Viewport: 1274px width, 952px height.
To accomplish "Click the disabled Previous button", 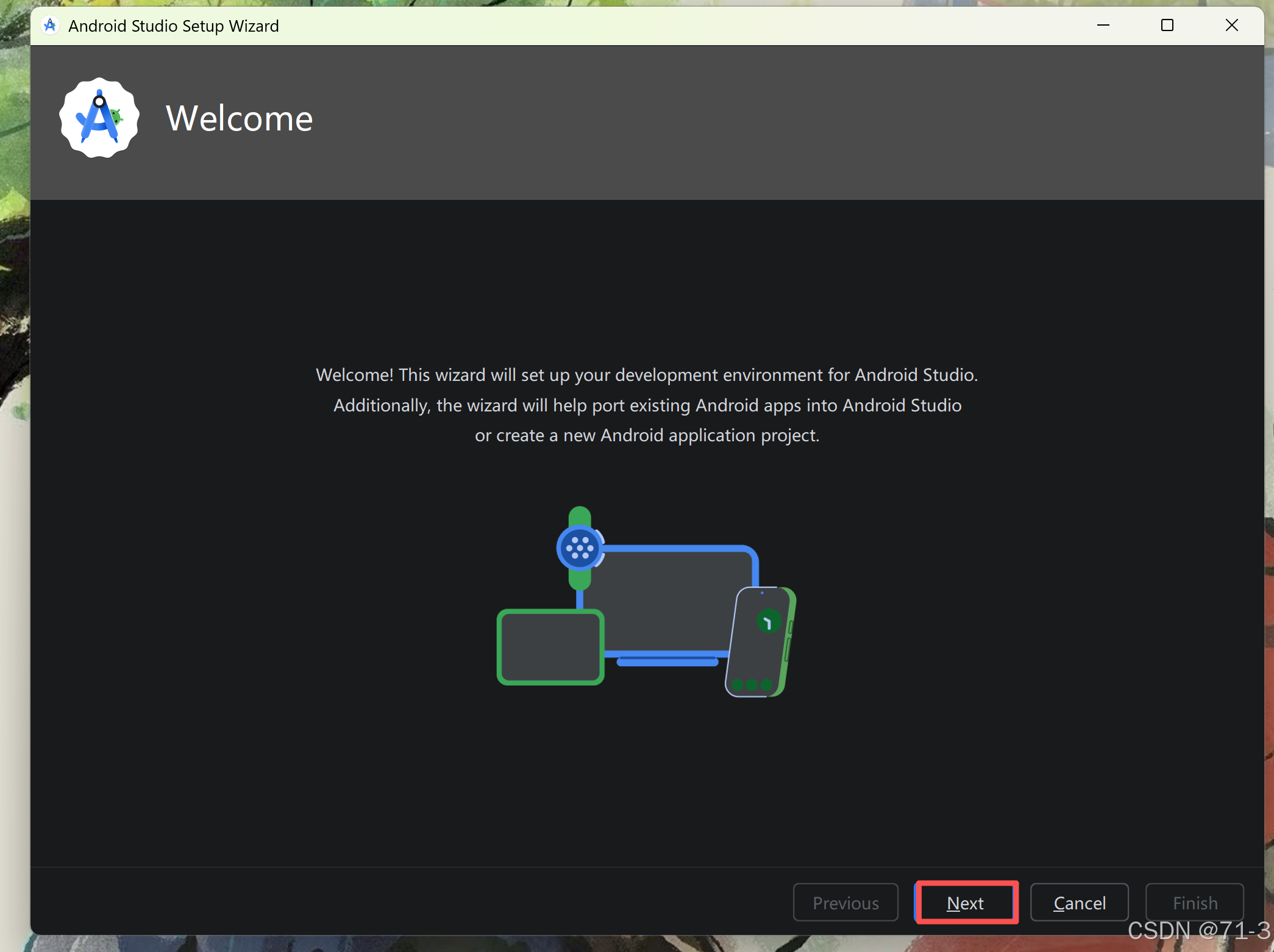I will tap(845, 903).
